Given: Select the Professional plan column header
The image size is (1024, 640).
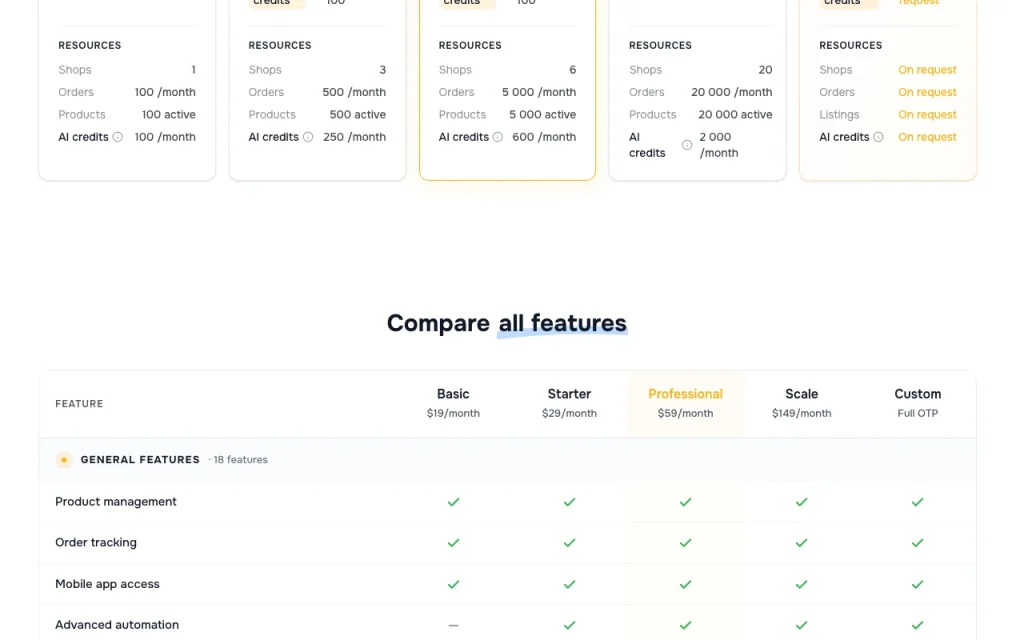Looking at the screenshot, I should [x=685, y=403].
